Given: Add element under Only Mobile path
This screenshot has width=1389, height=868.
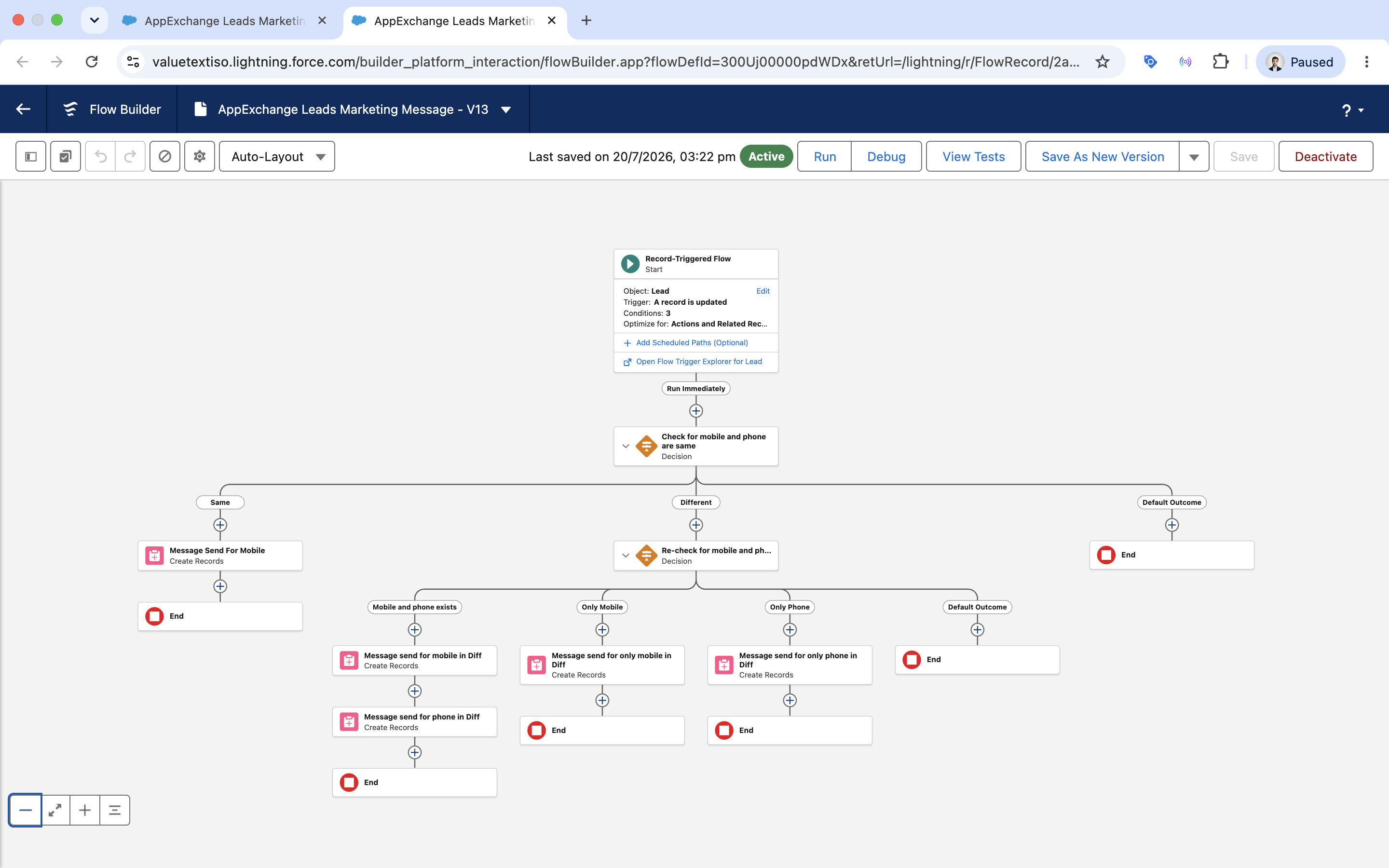Looking at the screenshot, I should 602,630.
